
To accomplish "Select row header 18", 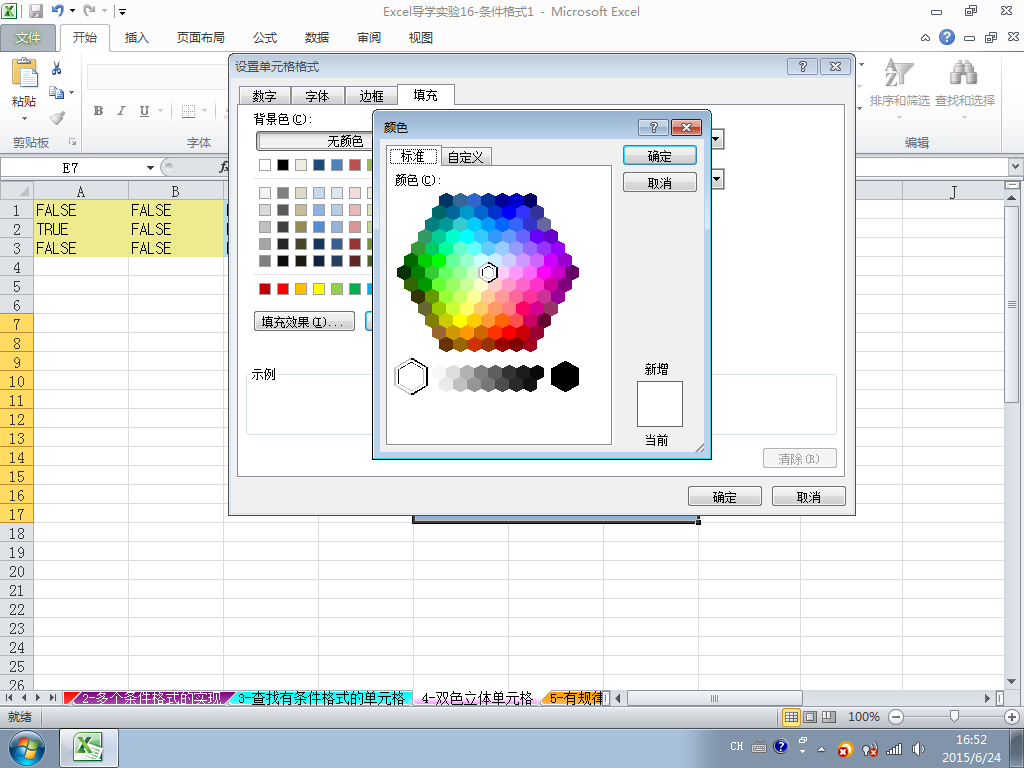I will pyautogui.click(x=16, y=533).
